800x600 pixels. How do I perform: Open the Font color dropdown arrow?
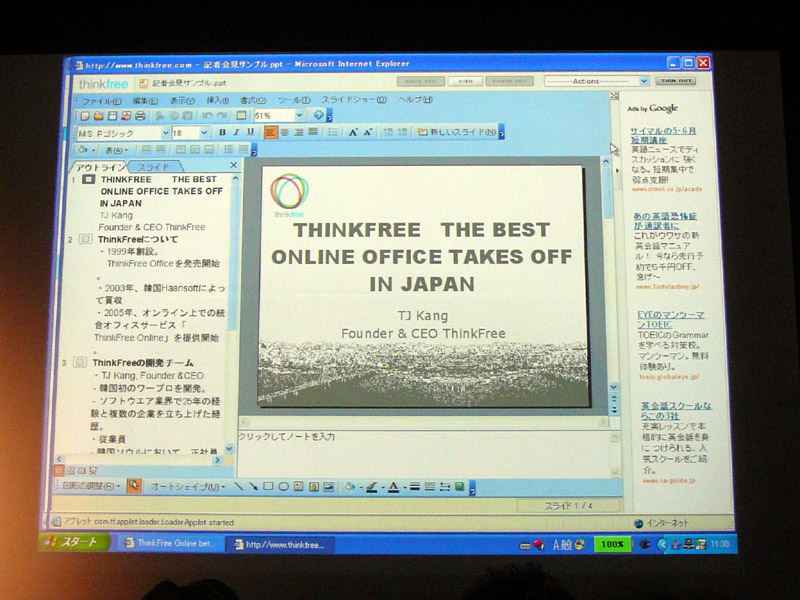404,487
